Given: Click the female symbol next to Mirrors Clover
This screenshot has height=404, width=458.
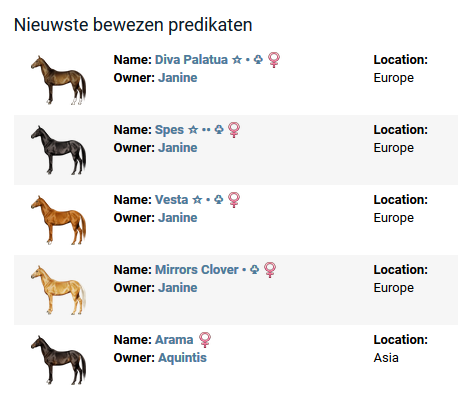Looking at the screenshot, I should [x=270, y=270].
